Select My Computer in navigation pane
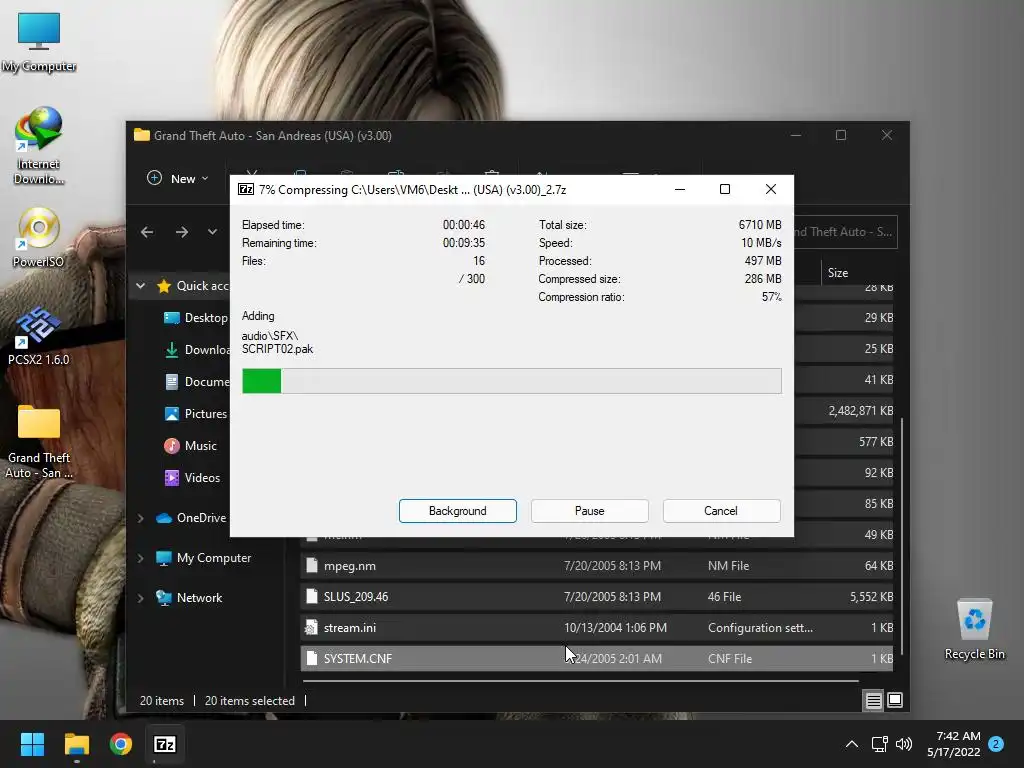Viewport: 1024px width, 768px height. (x=203, y=558)
